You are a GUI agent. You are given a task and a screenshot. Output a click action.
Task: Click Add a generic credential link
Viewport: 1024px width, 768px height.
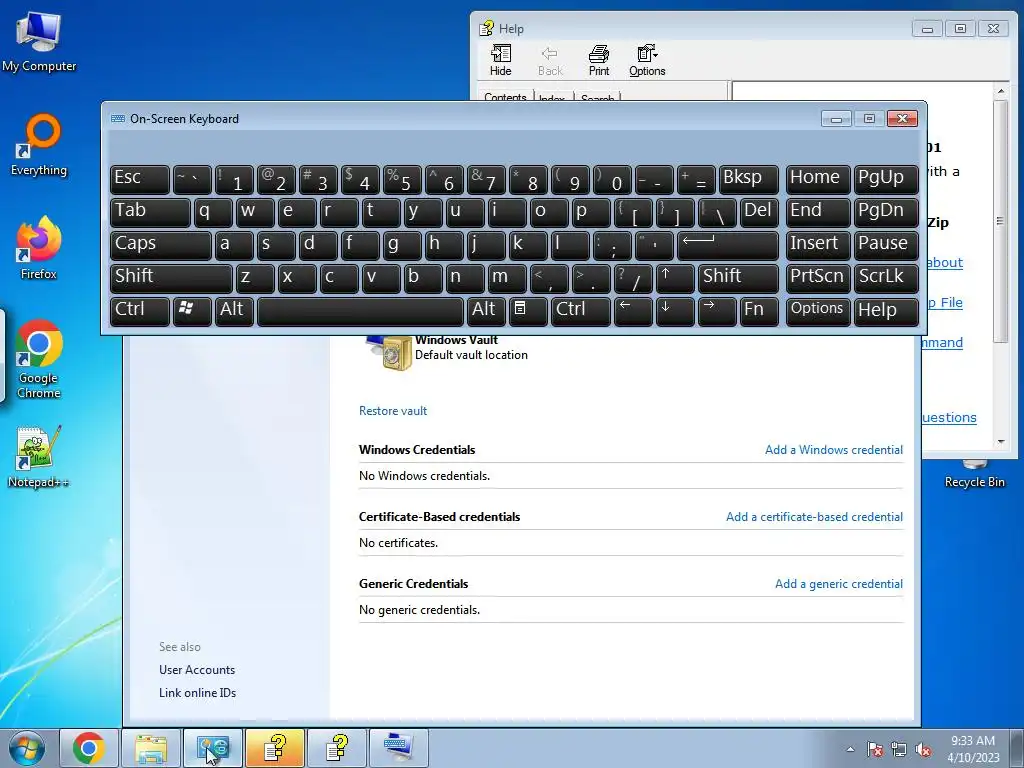pyautogui.click(x=839, y=584)
